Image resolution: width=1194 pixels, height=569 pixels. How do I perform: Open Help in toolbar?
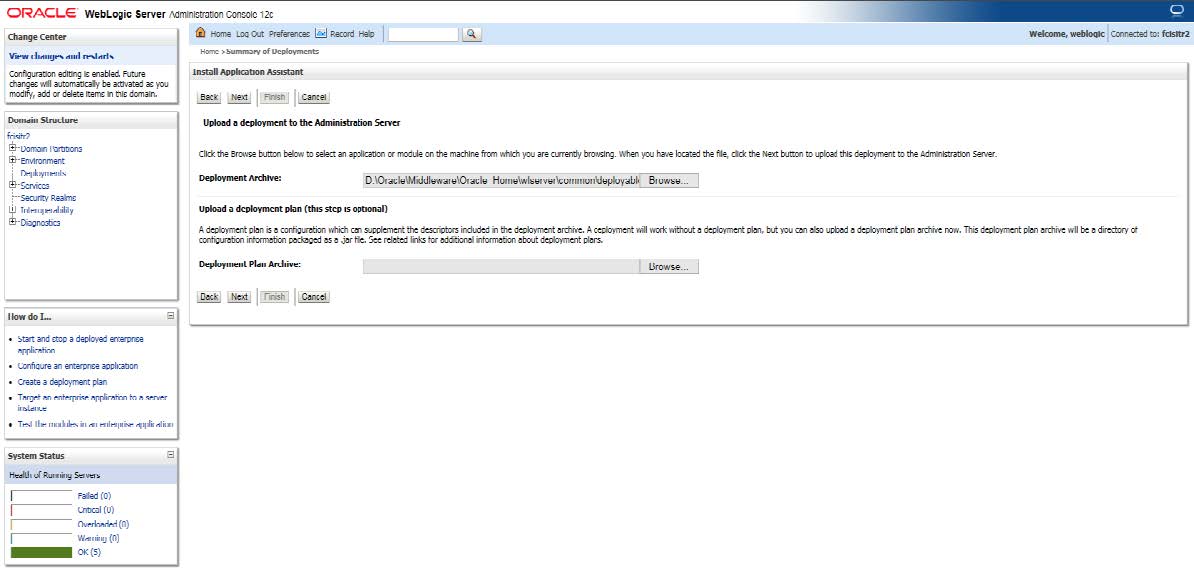366,34
